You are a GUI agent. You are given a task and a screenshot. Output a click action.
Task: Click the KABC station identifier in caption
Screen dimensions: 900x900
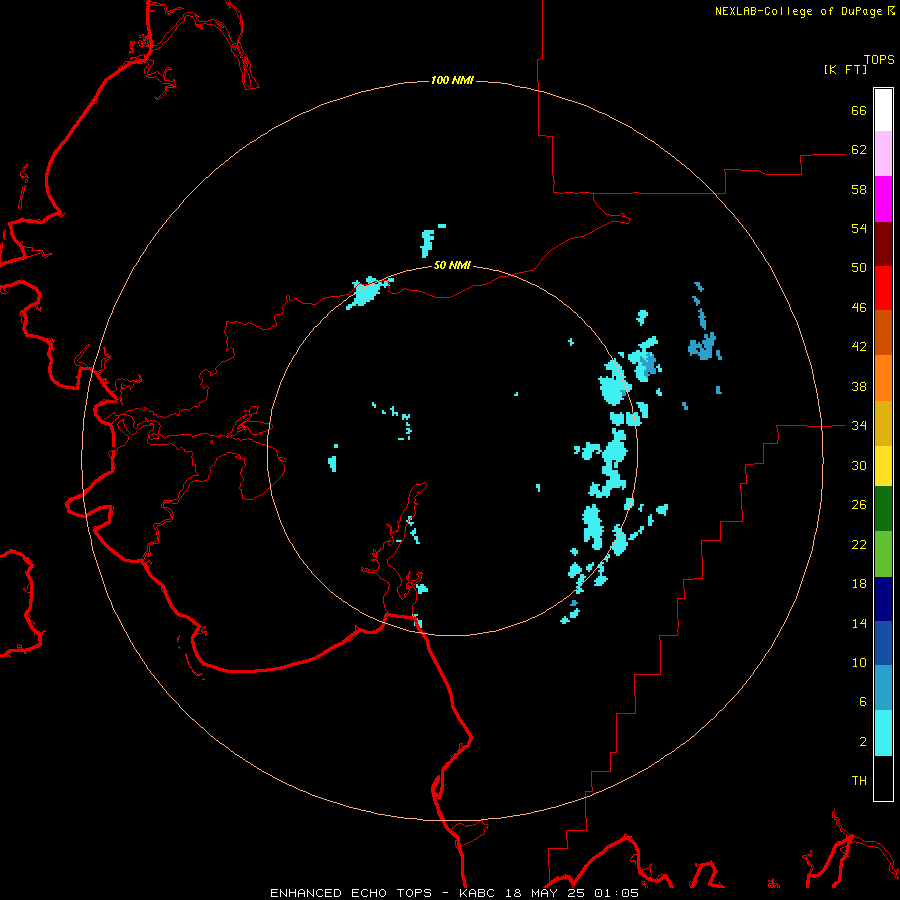click(x=479, y=893)
